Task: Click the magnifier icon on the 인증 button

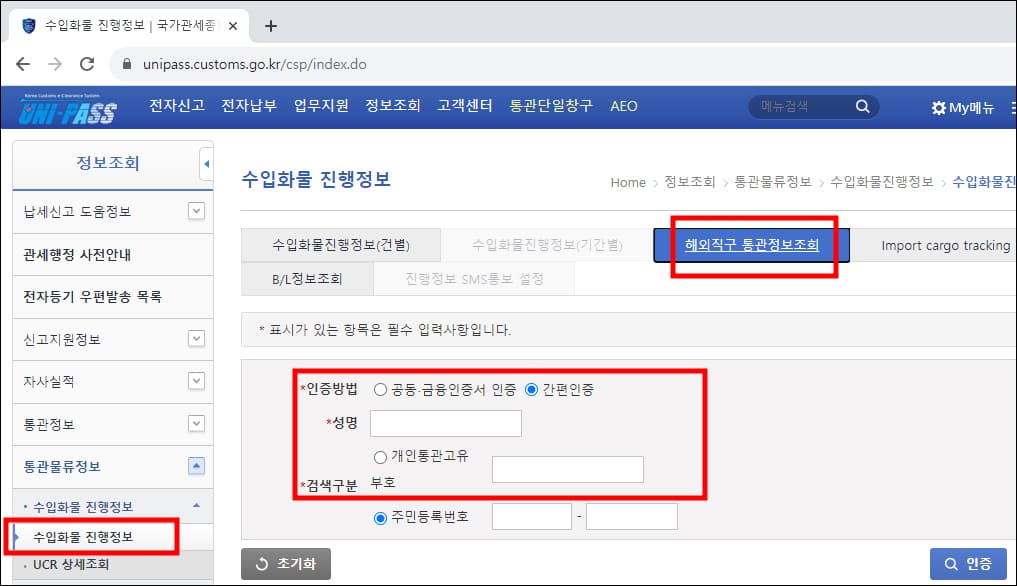Action: [953, 563]
